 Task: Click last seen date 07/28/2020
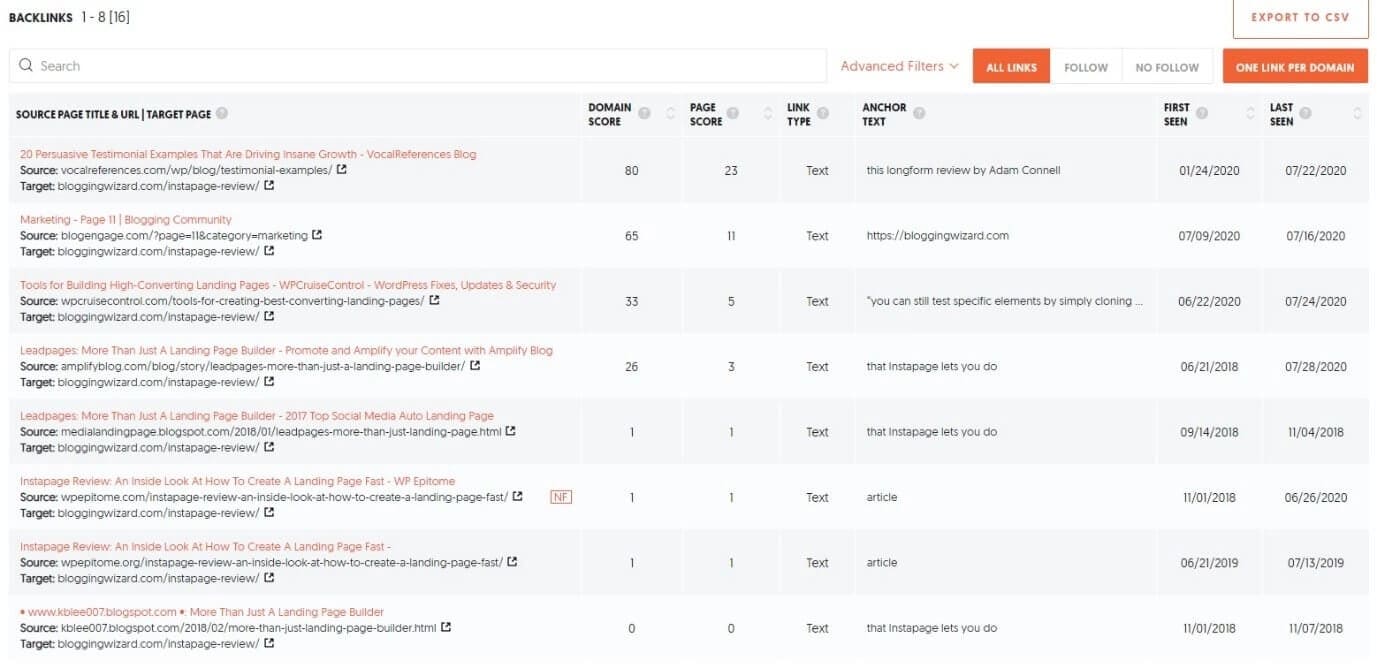1315,367
